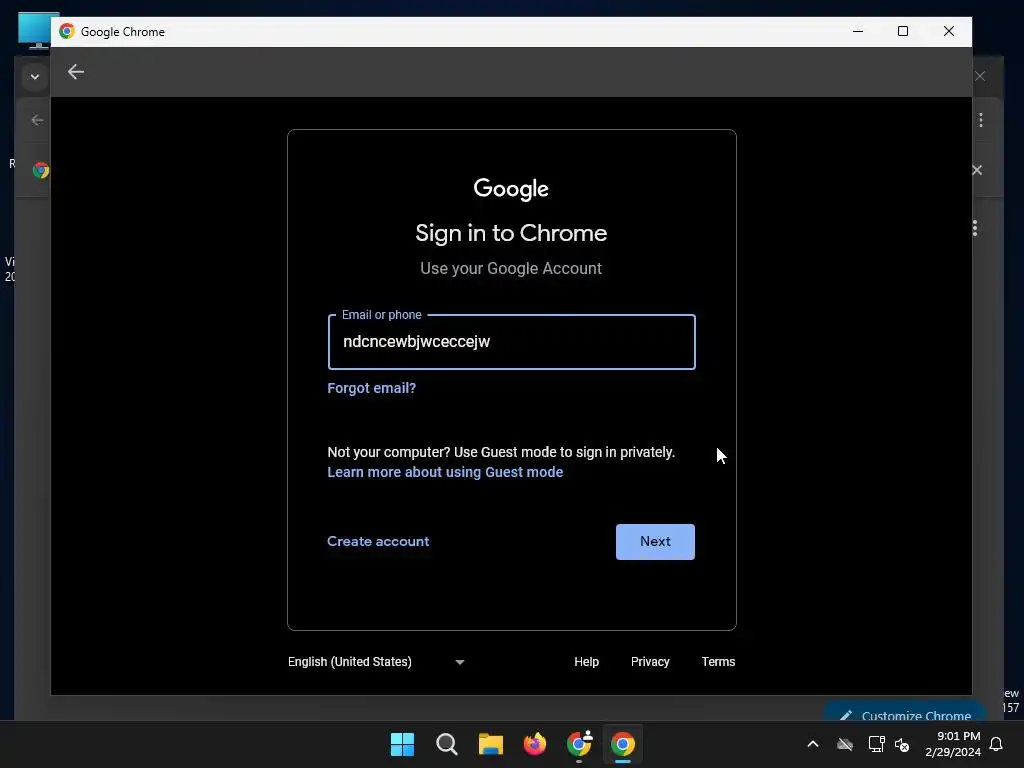Click the Email or phone input field
Screen dimensions: 1024x768
tap(511, 342)
